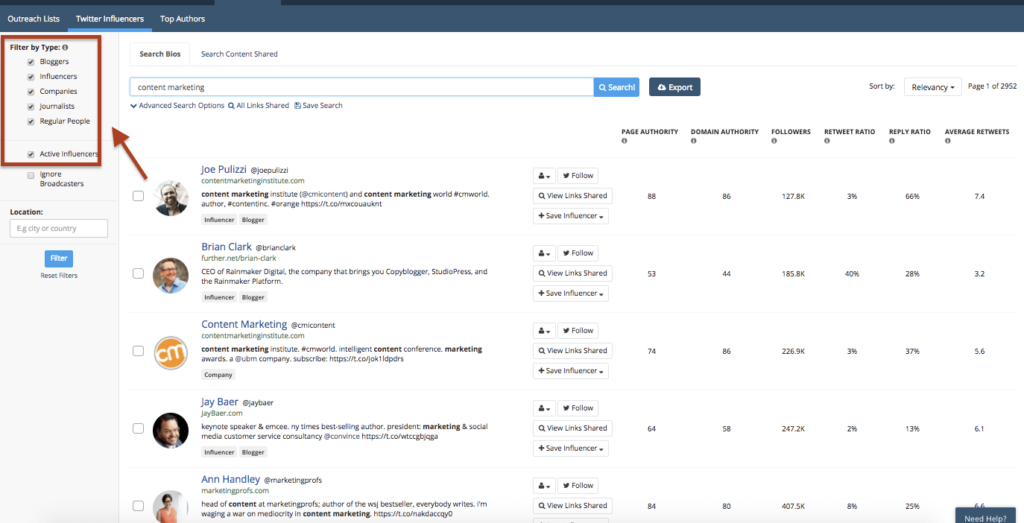Switch to Search Content Shared tab
This screenshot has width=1024, height=523.
(239, 54)
